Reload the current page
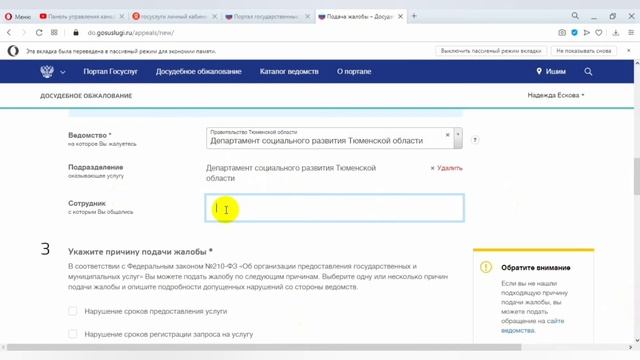Screen dimensions: 640x360 tap(39, 33)
